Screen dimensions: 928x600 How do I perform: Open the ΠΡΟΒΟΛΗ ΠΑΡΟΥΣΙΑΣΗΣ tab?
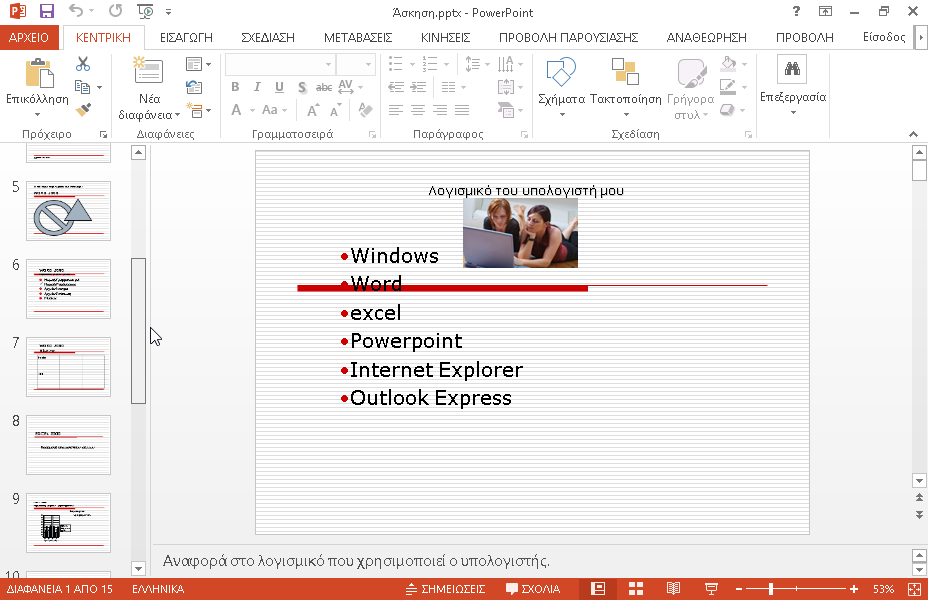(x=569, y=37)
